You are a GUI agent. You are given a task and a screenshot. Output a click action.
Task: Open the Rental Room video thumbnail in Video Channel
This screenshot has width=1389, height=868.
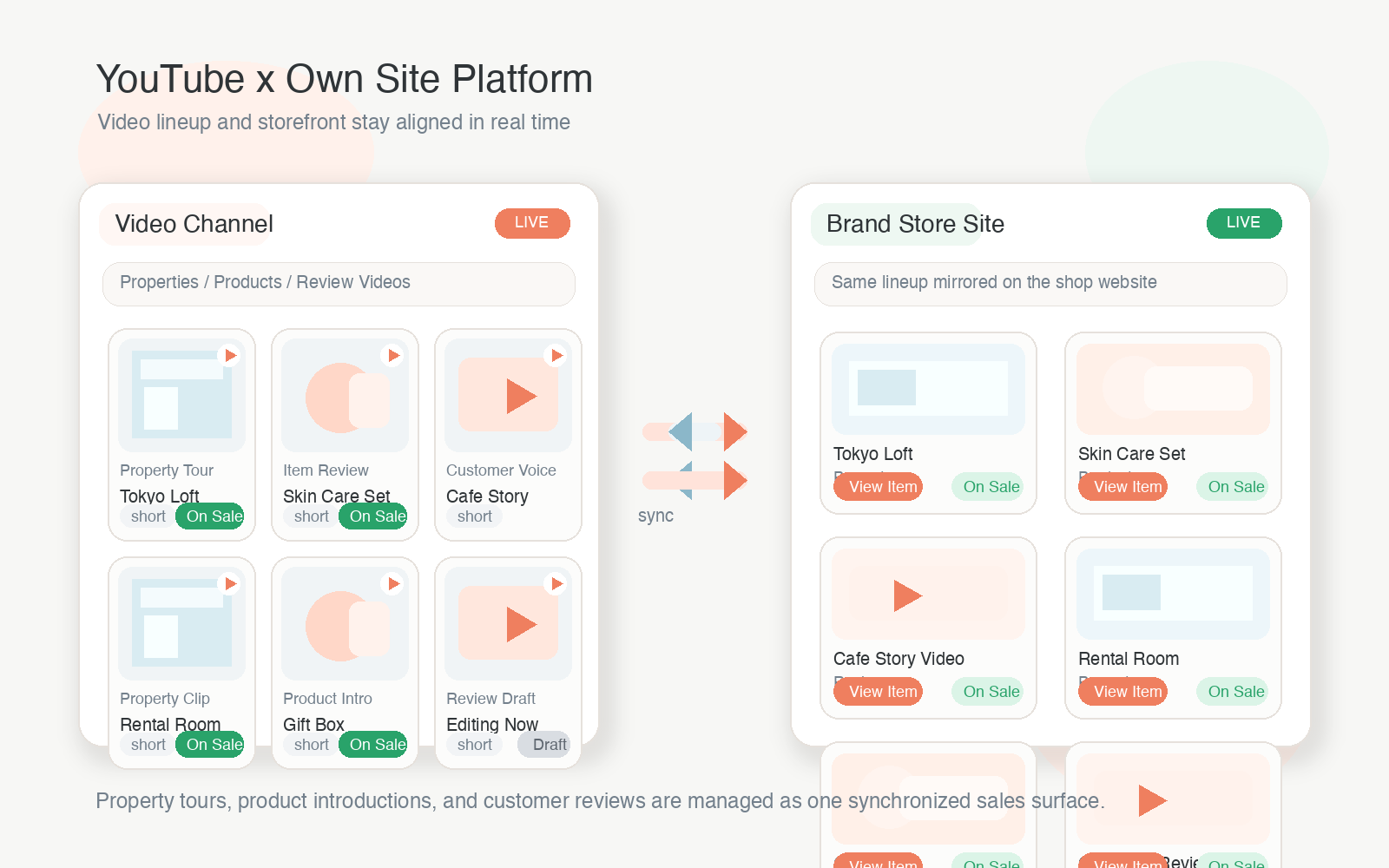click(x=181, y=623)
